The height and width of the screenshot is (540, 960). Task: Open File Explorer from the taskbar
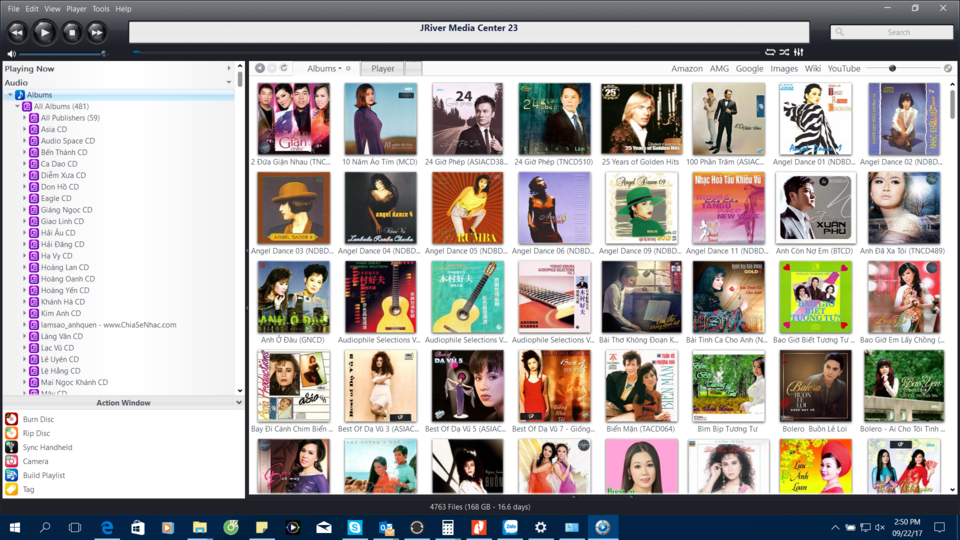click(x=200, y=527)
